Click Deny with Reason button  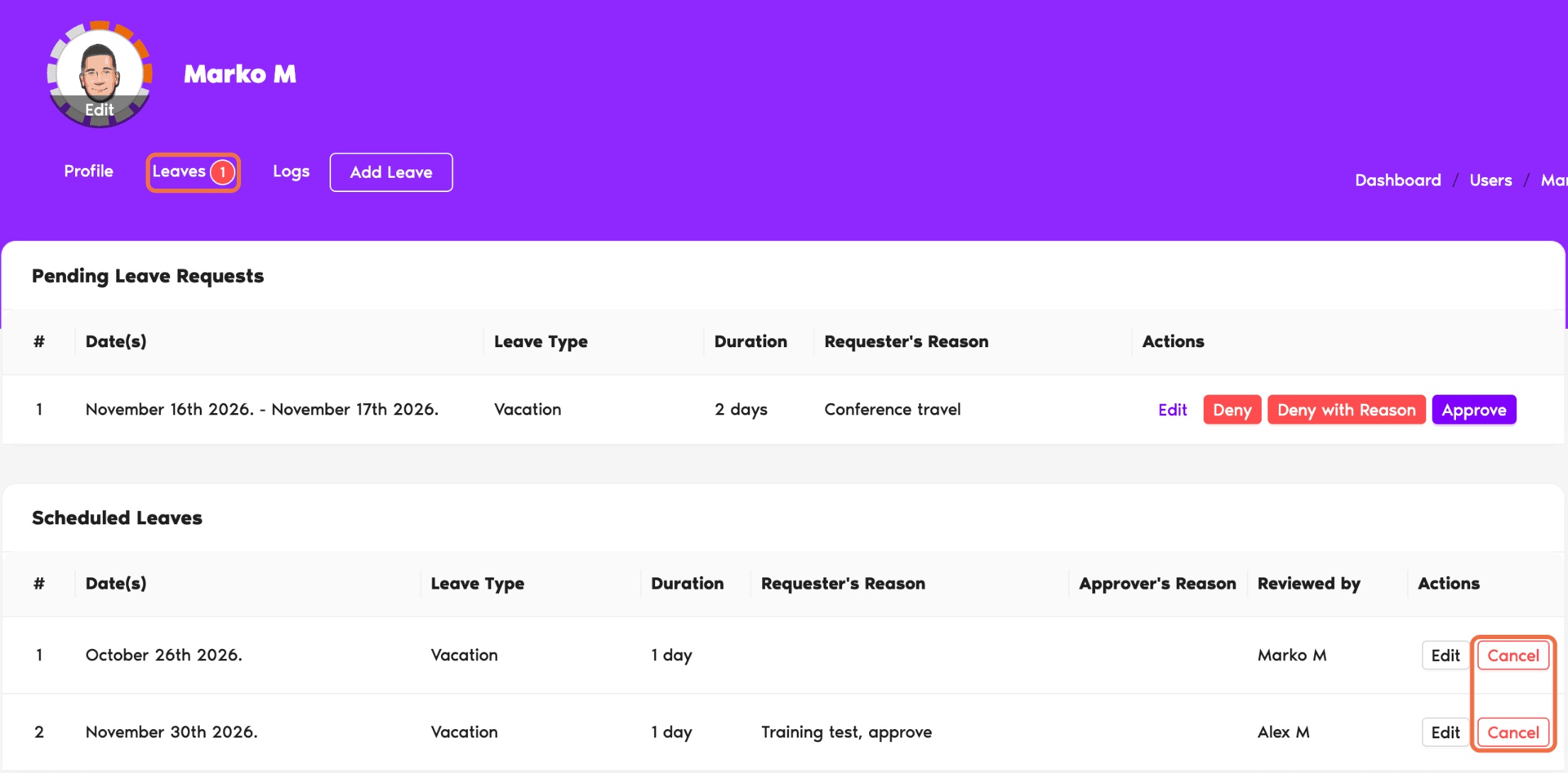click(1346, 410)
